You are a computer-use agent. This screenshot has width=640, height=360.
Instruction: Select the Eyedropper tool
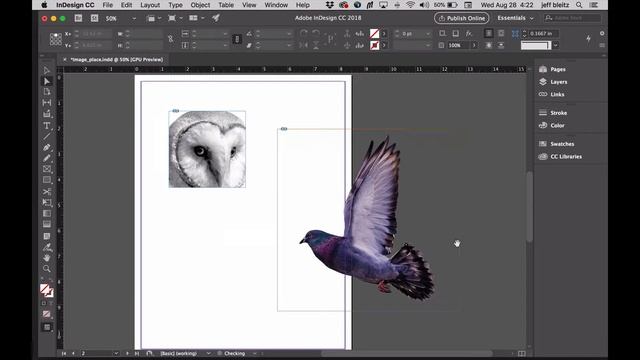[x=47, y=247]
